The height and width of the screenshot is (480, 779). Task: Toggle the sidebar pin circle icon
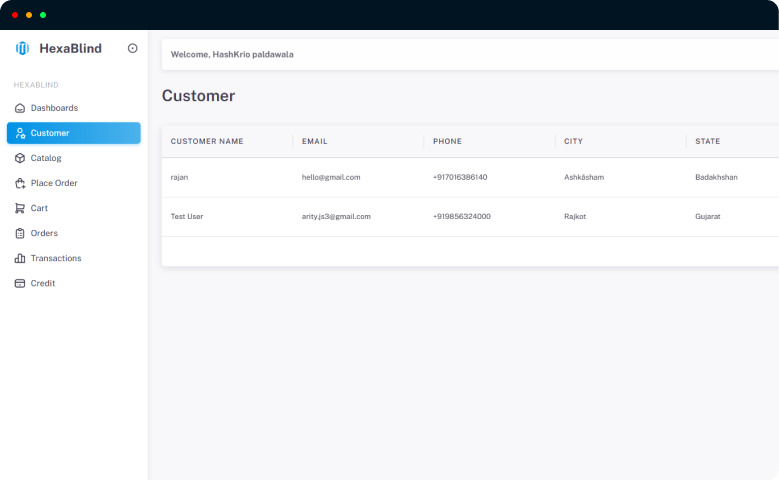click(x=133, y=48)
